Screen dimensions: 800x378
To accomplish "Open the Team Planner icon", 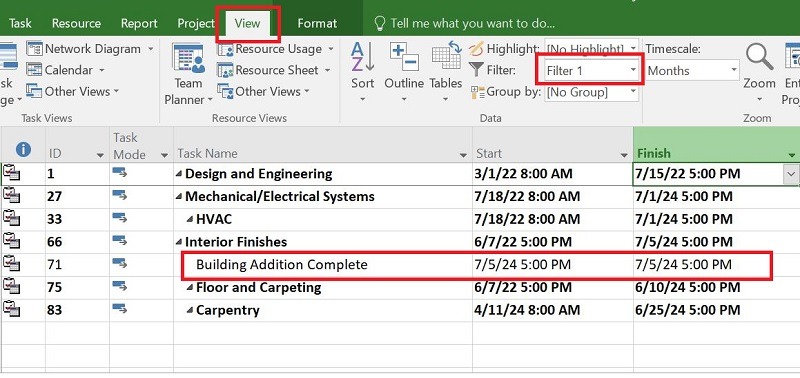I will (x=188, y=58).
